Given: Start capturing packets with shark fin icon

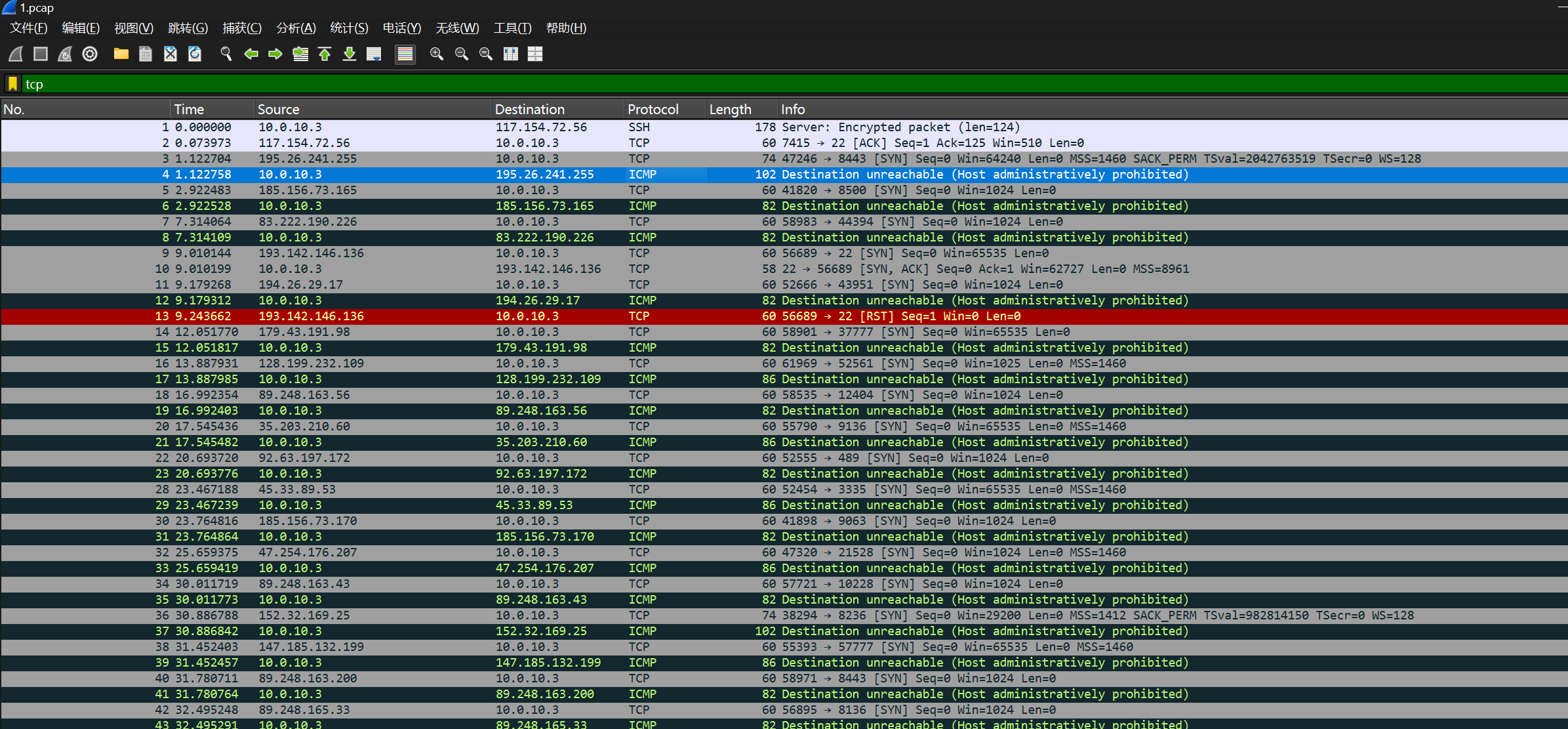Looking at the screenshot, I should (16, 54).
